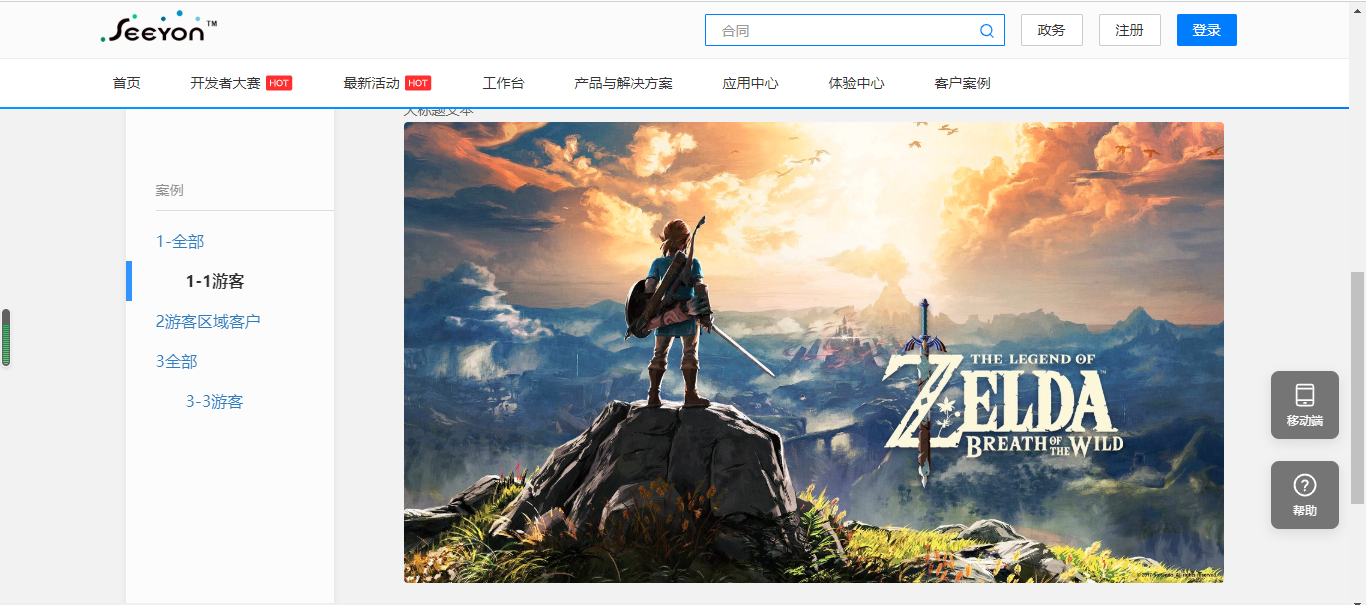Click the HOT badge next to 开发者大赛
Image resolution: width=1366 pixels, height=605 pixels.
point(279,83)
